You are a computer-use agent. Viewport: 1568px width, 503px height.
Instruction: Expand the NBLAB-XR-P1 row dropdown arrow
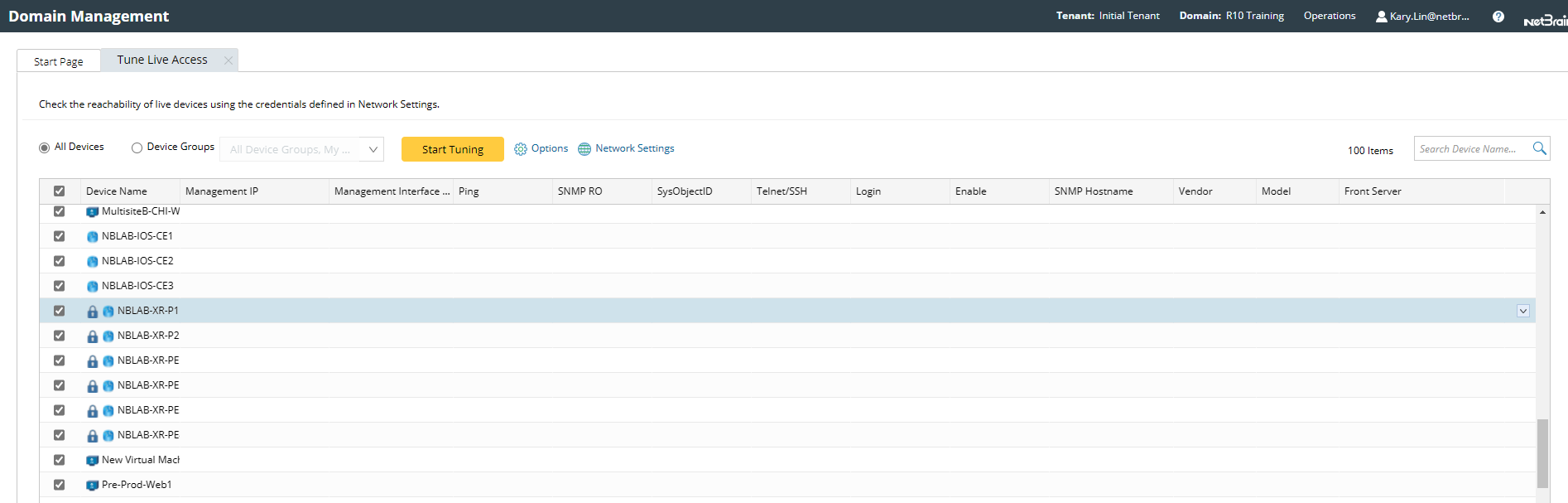(1522, 311)
